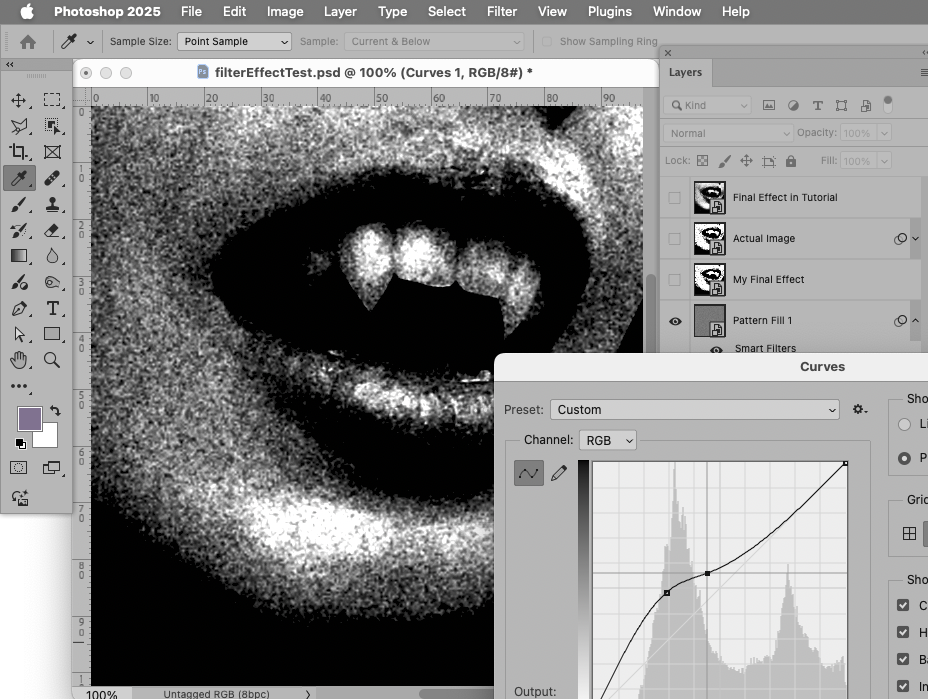This screenshot has height=699, width=928.
Task: Open the Sample Size dropdown set to Point Sample
Action: (x=234, y=41)
